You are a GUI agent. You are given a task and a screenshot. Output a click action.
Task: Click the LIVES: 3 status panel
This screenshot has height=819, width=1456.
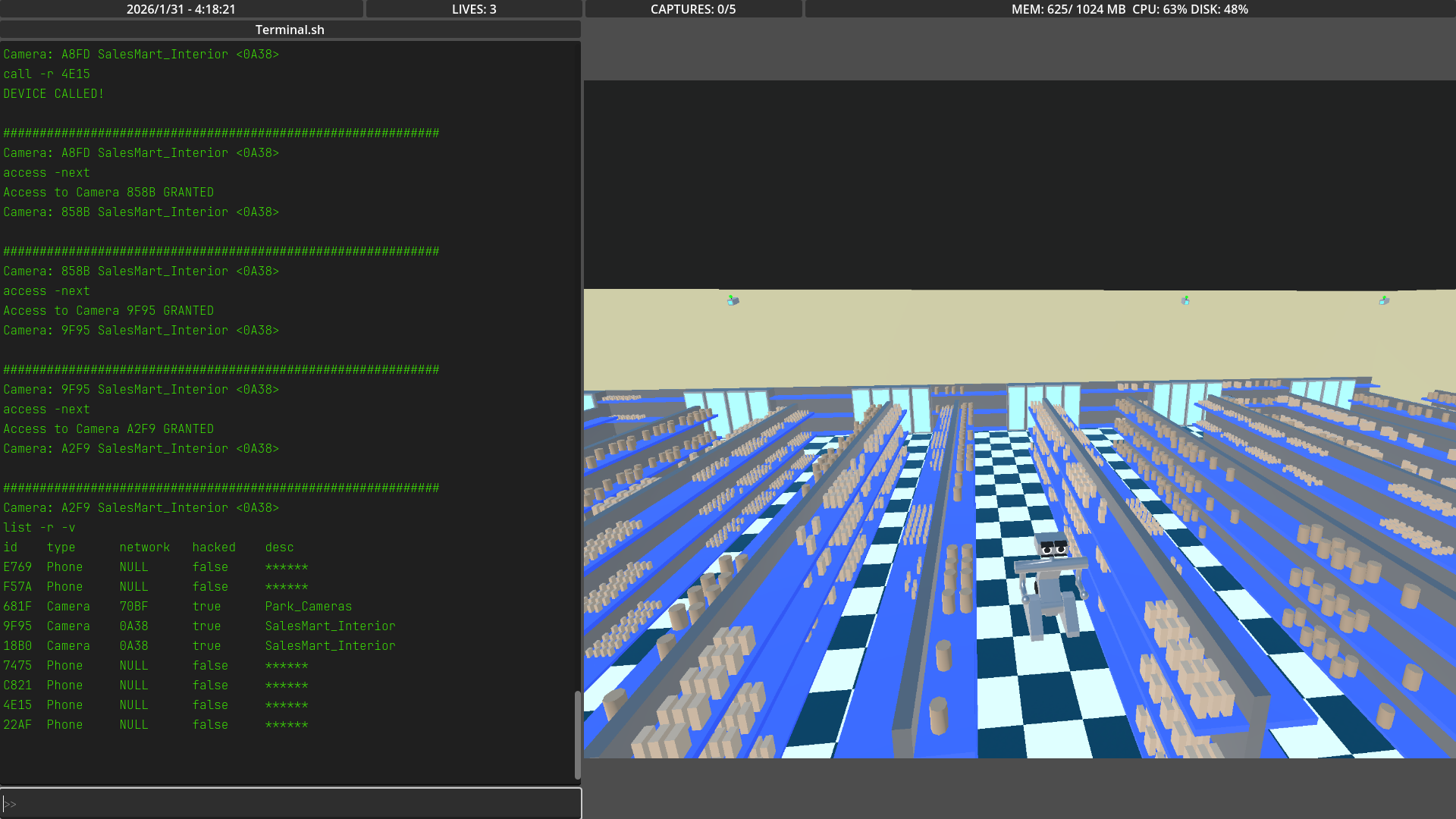tap(474, 9)
